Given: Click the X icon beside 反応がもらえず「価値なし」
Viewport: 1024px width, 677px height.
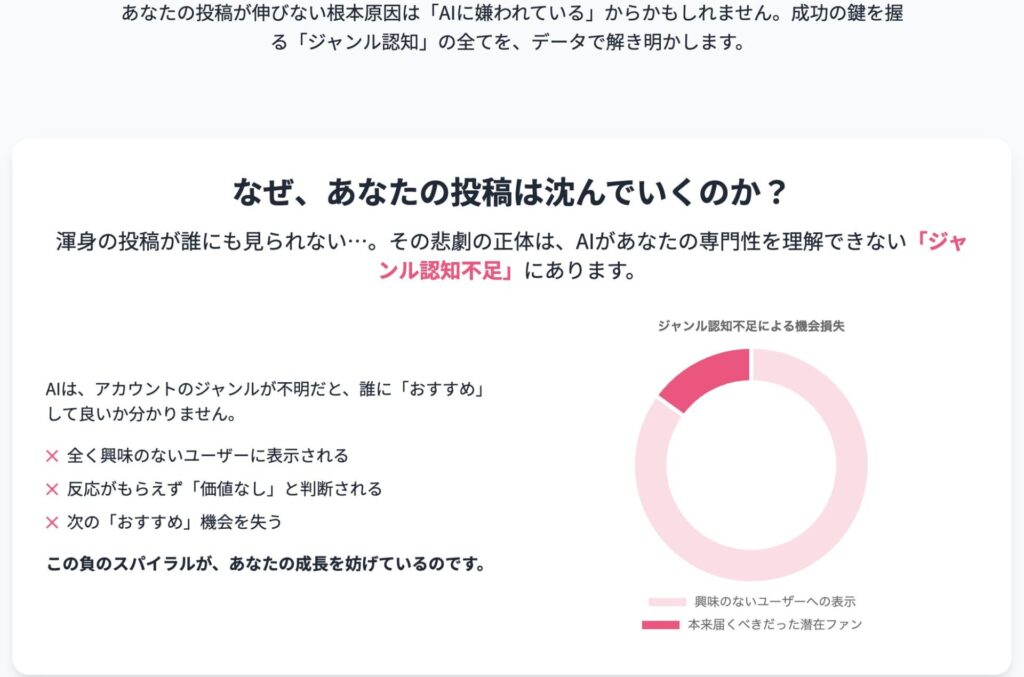Looking at the screenshot, I should pos(52,489).
